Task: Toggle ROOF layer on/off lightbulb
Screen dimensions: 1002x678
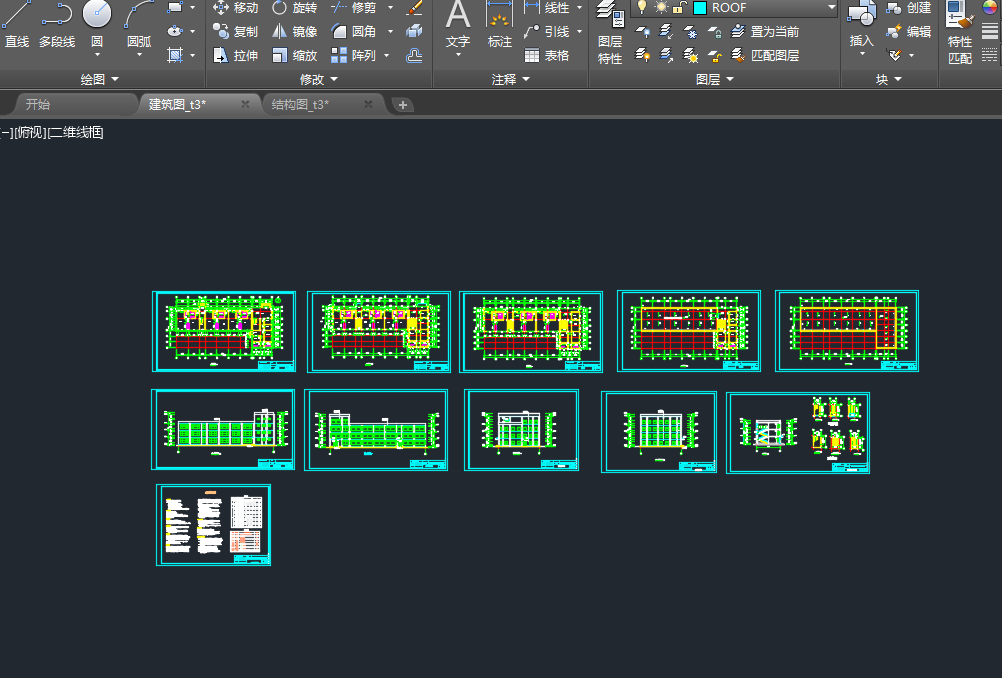Action: pos(642,8)
